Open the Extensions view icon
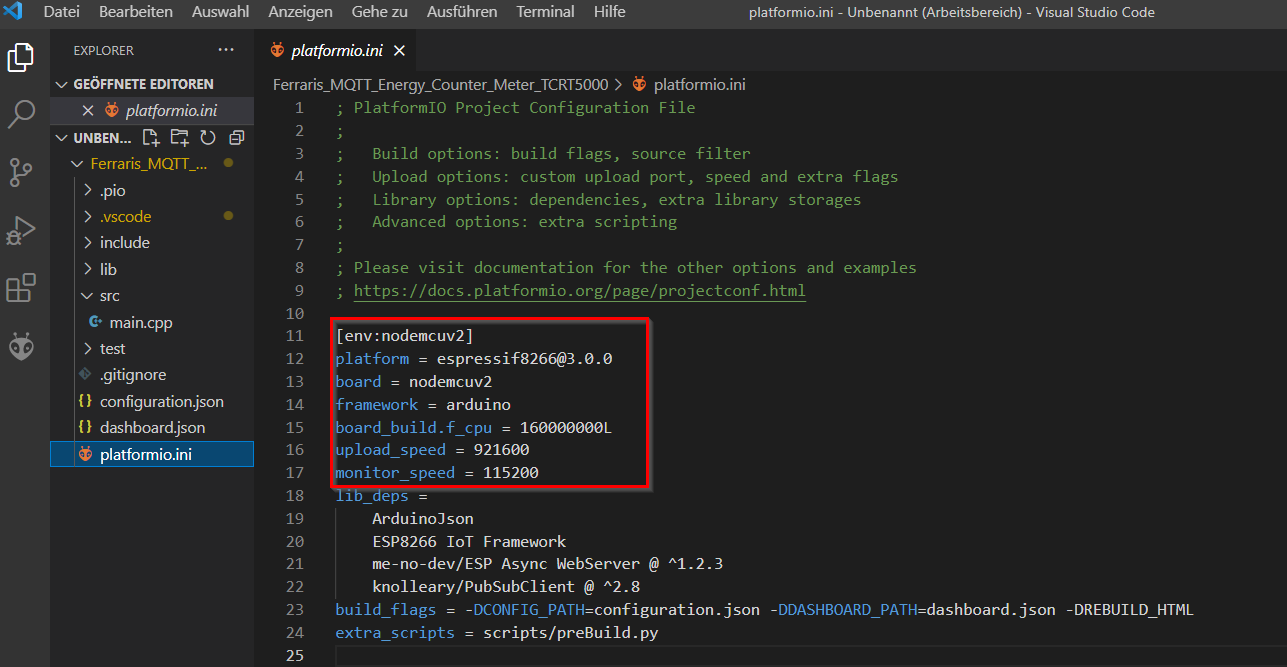Image resolution: width=1287 pixels, height=667 pixels. pos(21,288)
